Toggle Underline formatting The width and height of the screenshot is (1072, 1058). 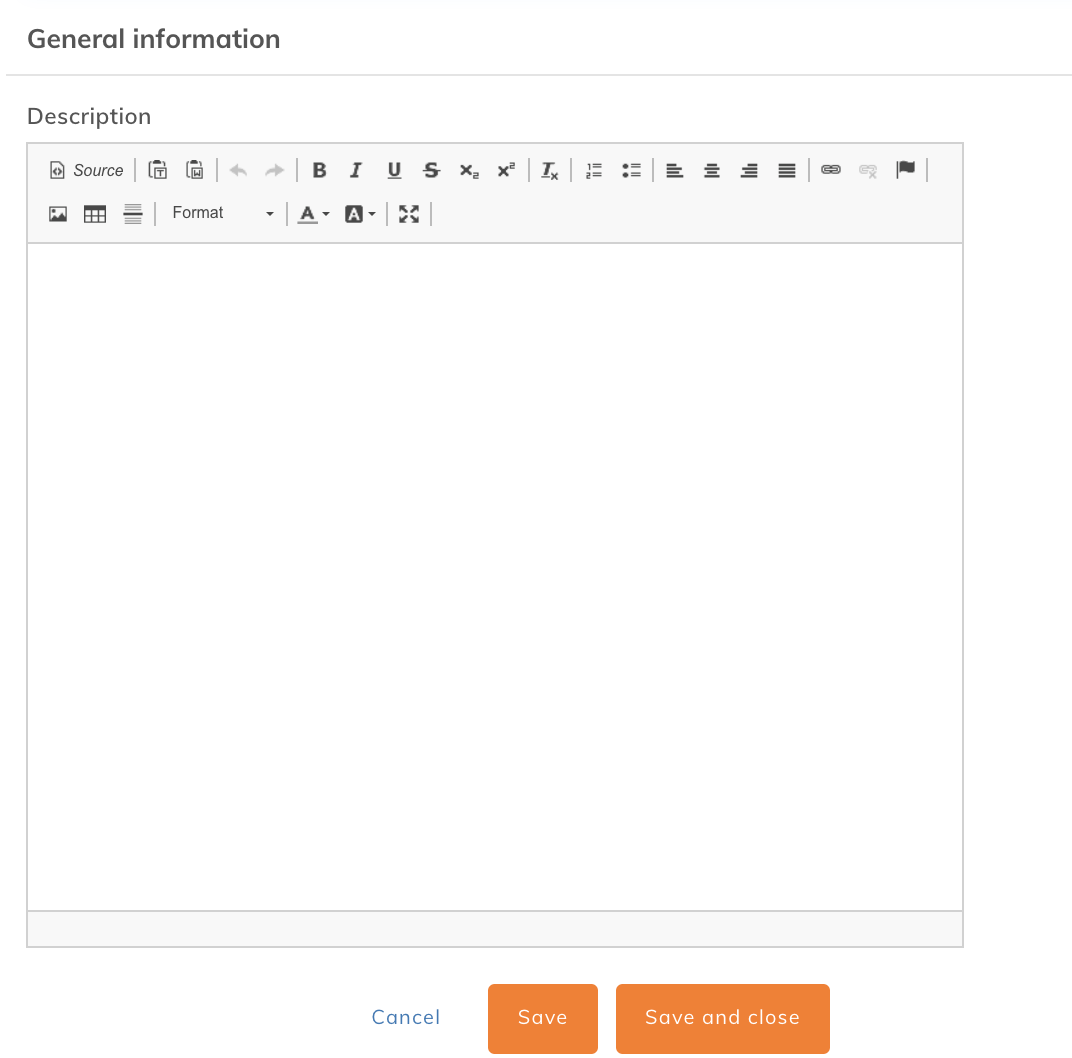(394, 170)
